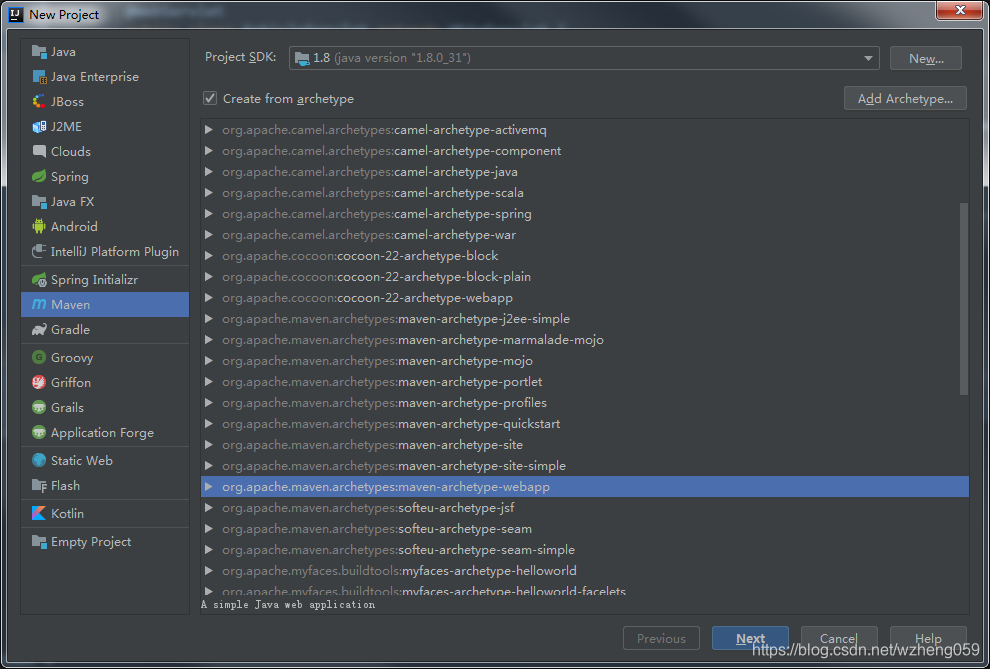This screenshot has width=990, height=669.
Task: Click the Groovy G icon
Action: (x=39, y=358)
